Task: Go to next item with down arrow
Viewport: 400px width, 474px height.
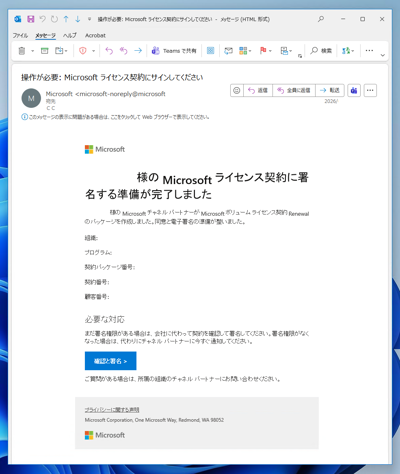Action: point(78,19)
